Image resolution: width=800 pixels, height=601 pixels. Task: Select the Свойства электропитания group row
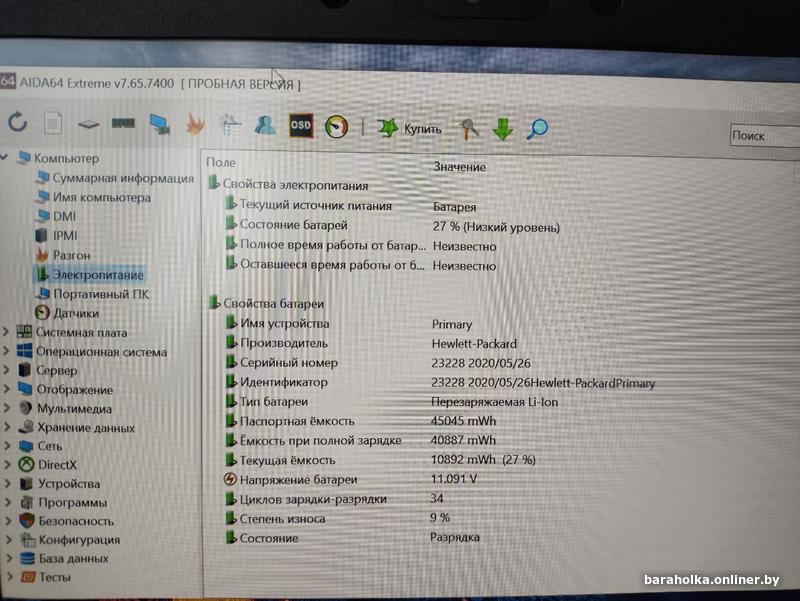(x=288, y=185)
